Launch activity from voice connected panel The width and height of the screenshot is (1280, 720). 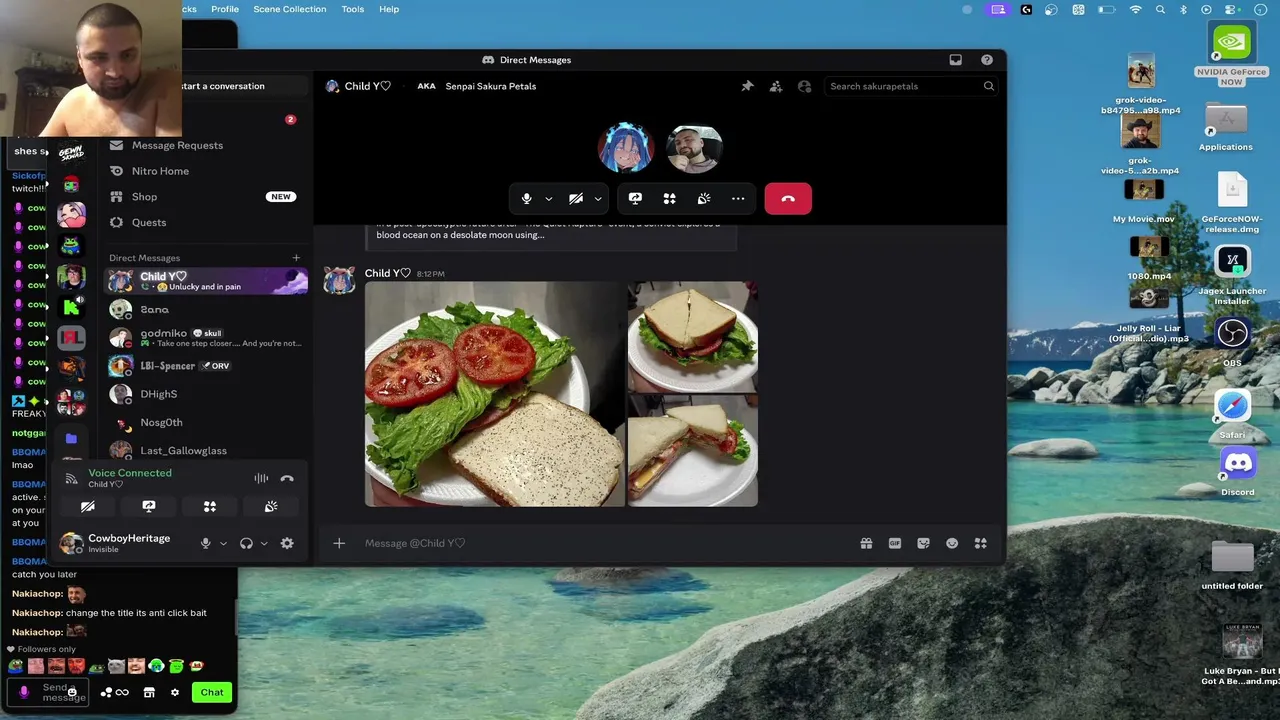coord(210,507)
